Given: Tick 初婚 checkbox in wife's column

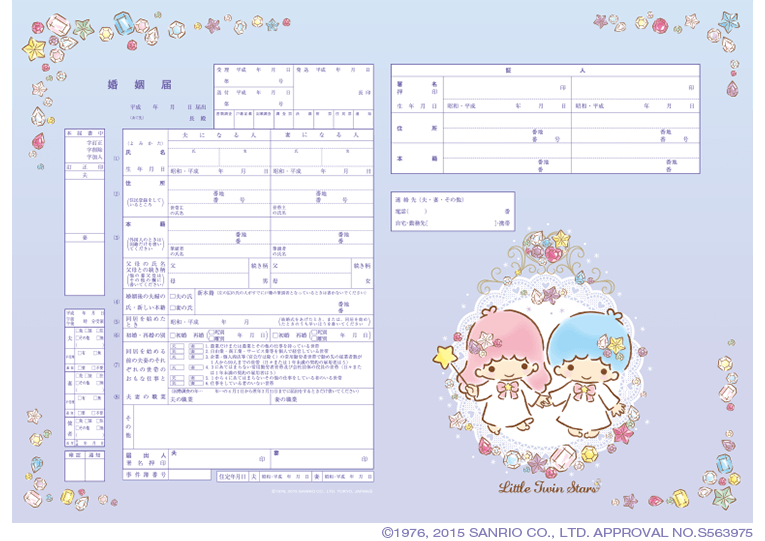Looking at the screenshot, I should 275,336.
